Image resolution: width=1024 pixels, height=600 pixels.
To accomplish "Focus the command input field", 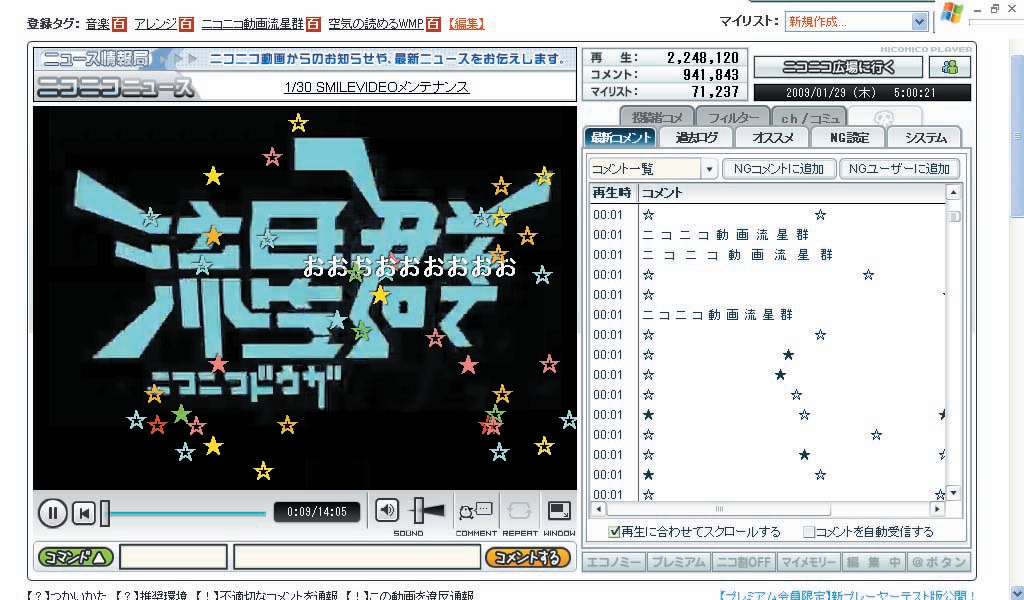I will (x=173, y=557).
